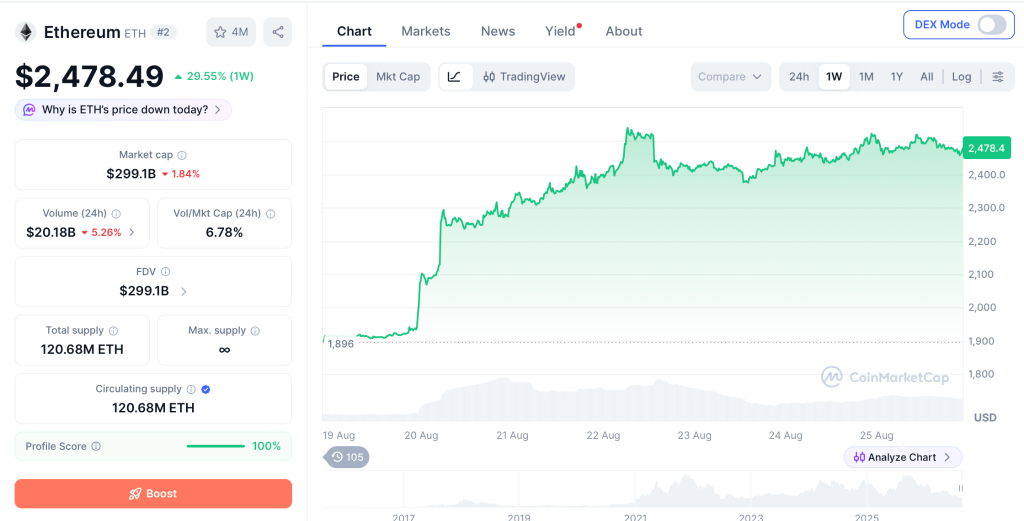Switch chart to Mkt Cap view

click(x=398, y=76)
